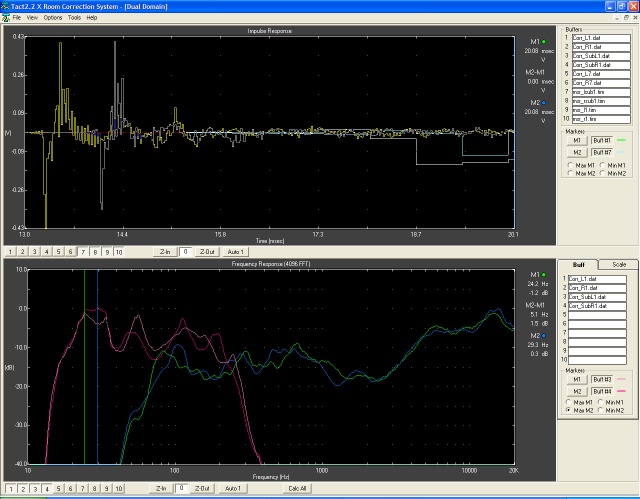640x499 pixels.
Task: Toggle buffer 2 in Impulse Response panel
Action: click(22, 252)
